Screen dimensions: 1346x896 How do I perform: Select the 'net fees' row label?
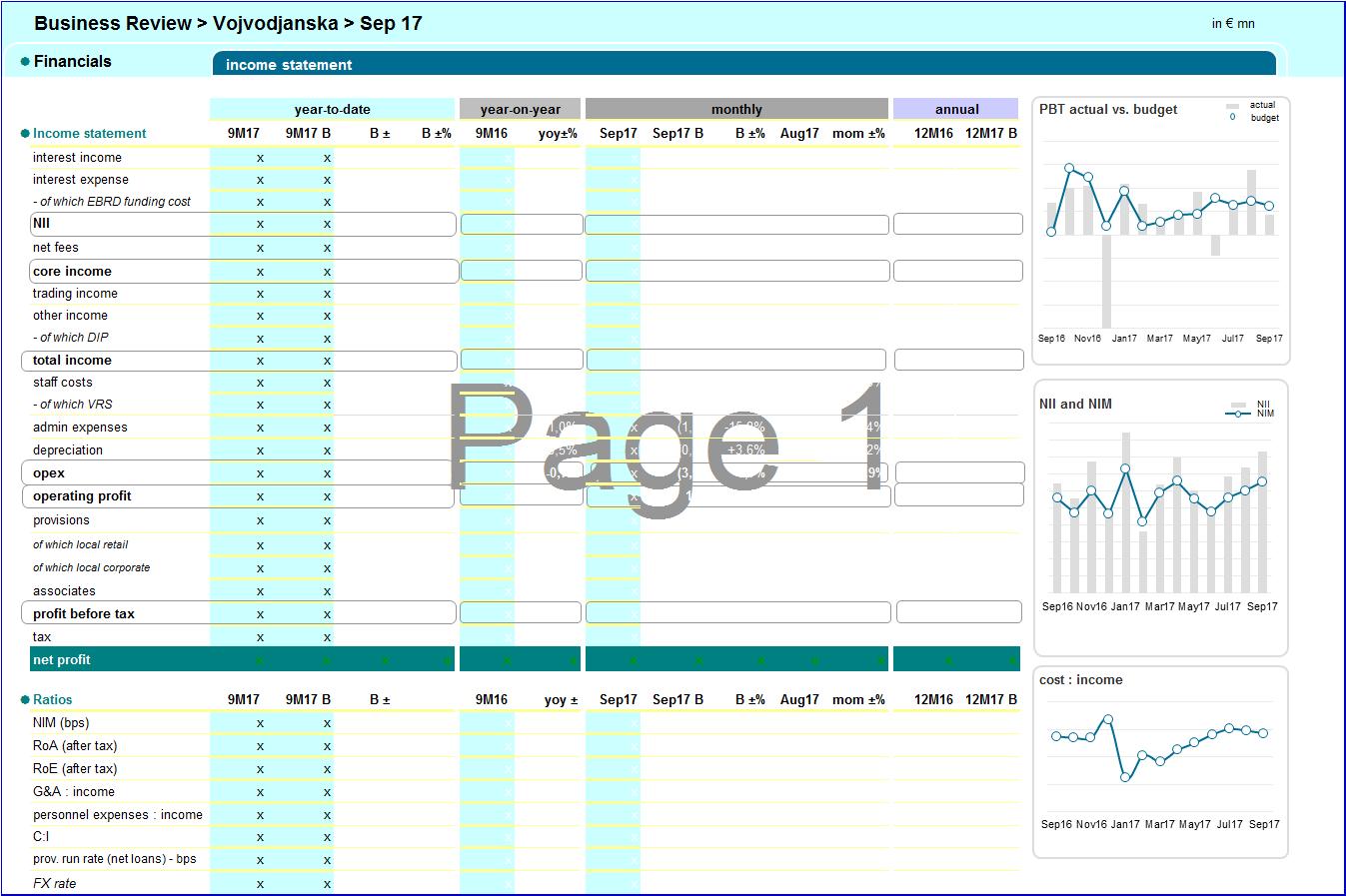pyautogui.click(x=55, y=247)
